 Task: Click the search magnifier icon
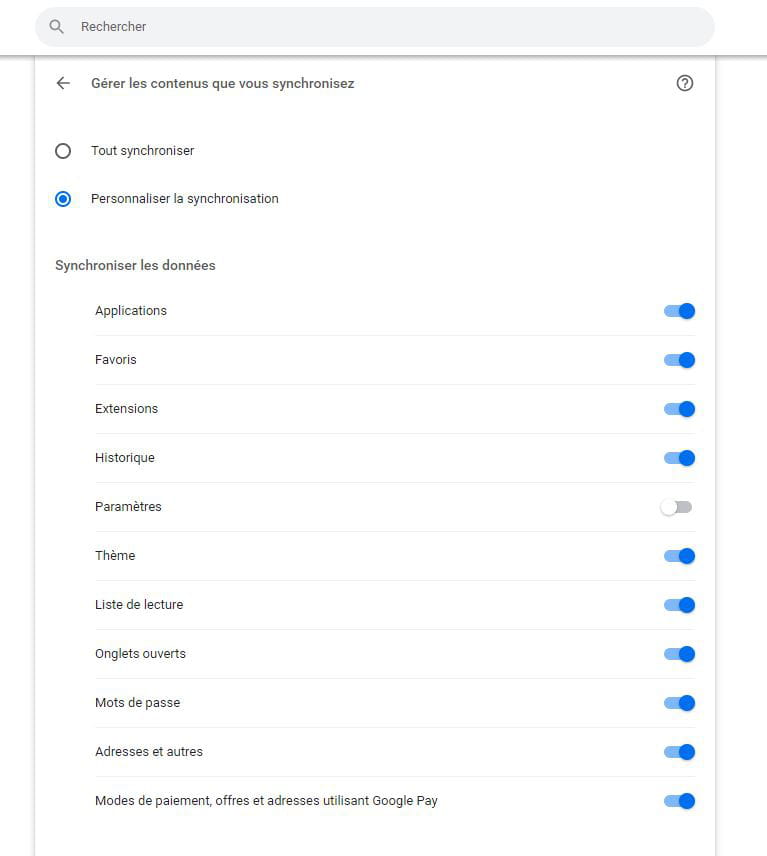[56, 26]
